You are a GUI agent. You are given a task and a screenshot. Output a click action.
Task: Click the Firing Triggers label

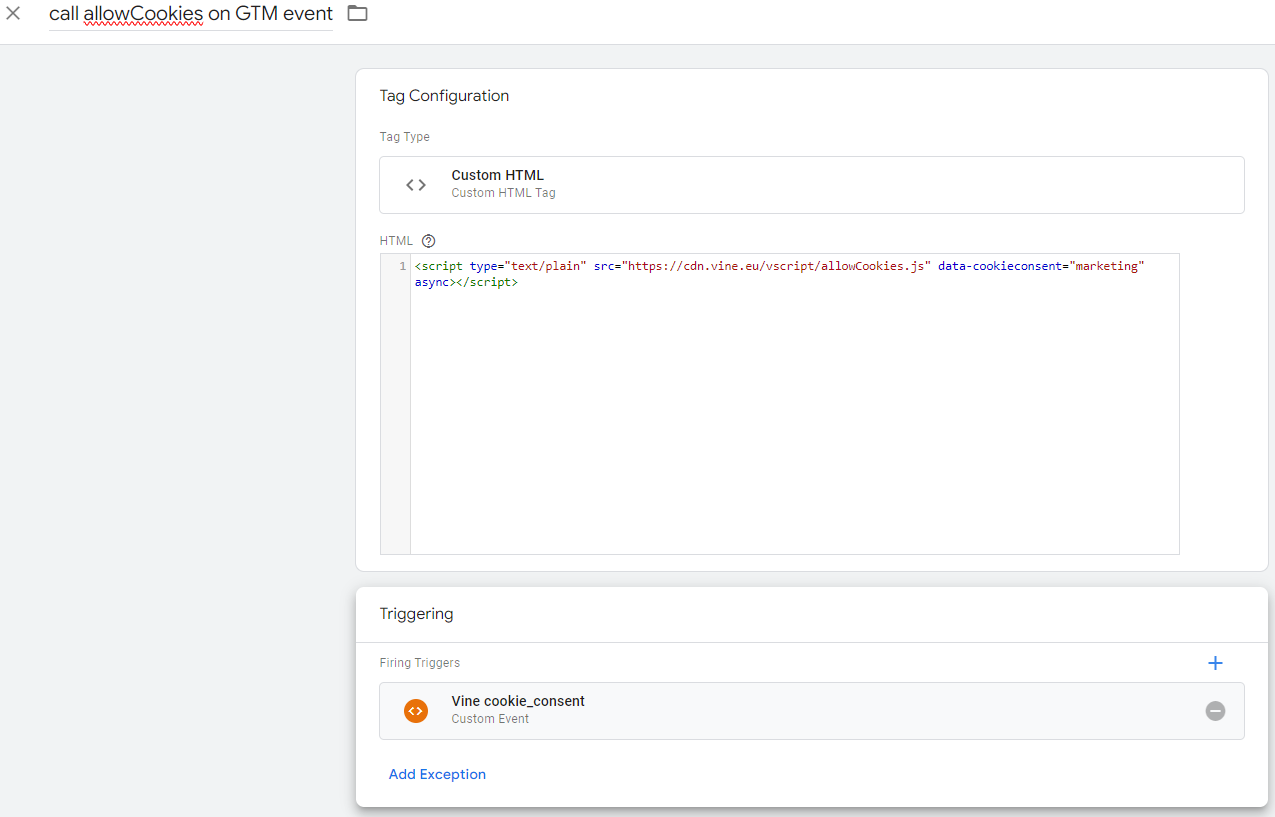pyautogui.click(x=420, y=663)
